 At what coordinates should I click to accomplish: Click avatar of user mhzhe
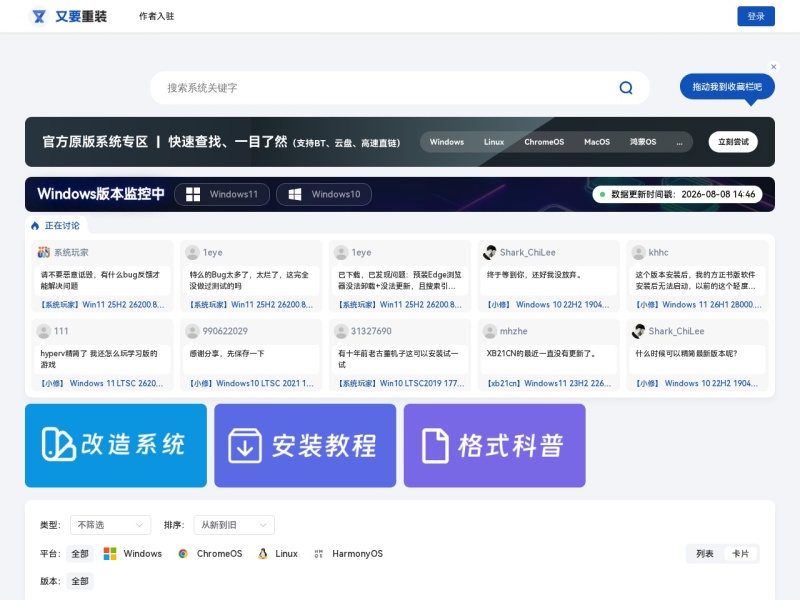point(490,331)
